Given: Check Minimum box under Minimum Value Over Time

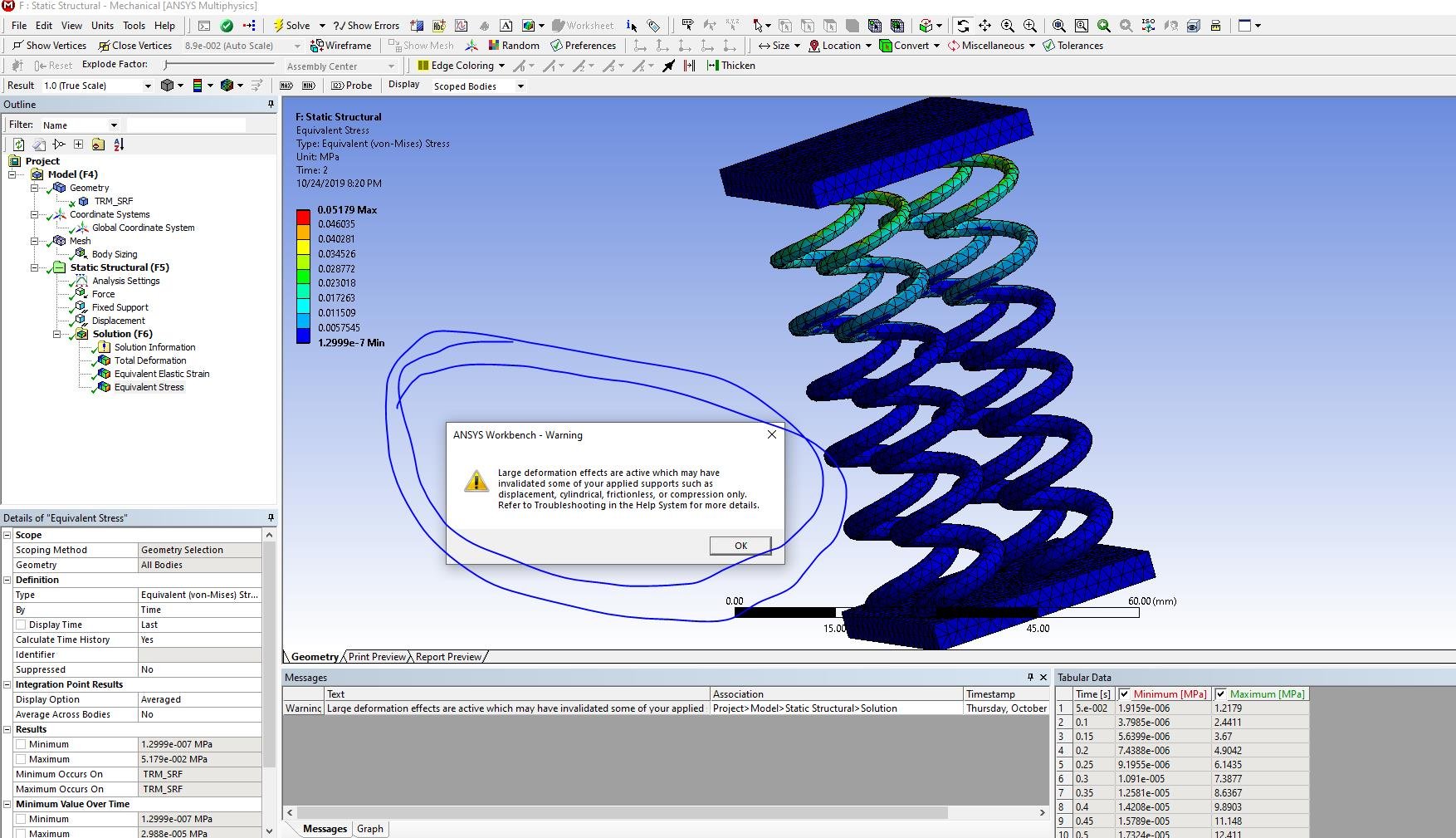Looking at the screenshot, I should point(21,820).
